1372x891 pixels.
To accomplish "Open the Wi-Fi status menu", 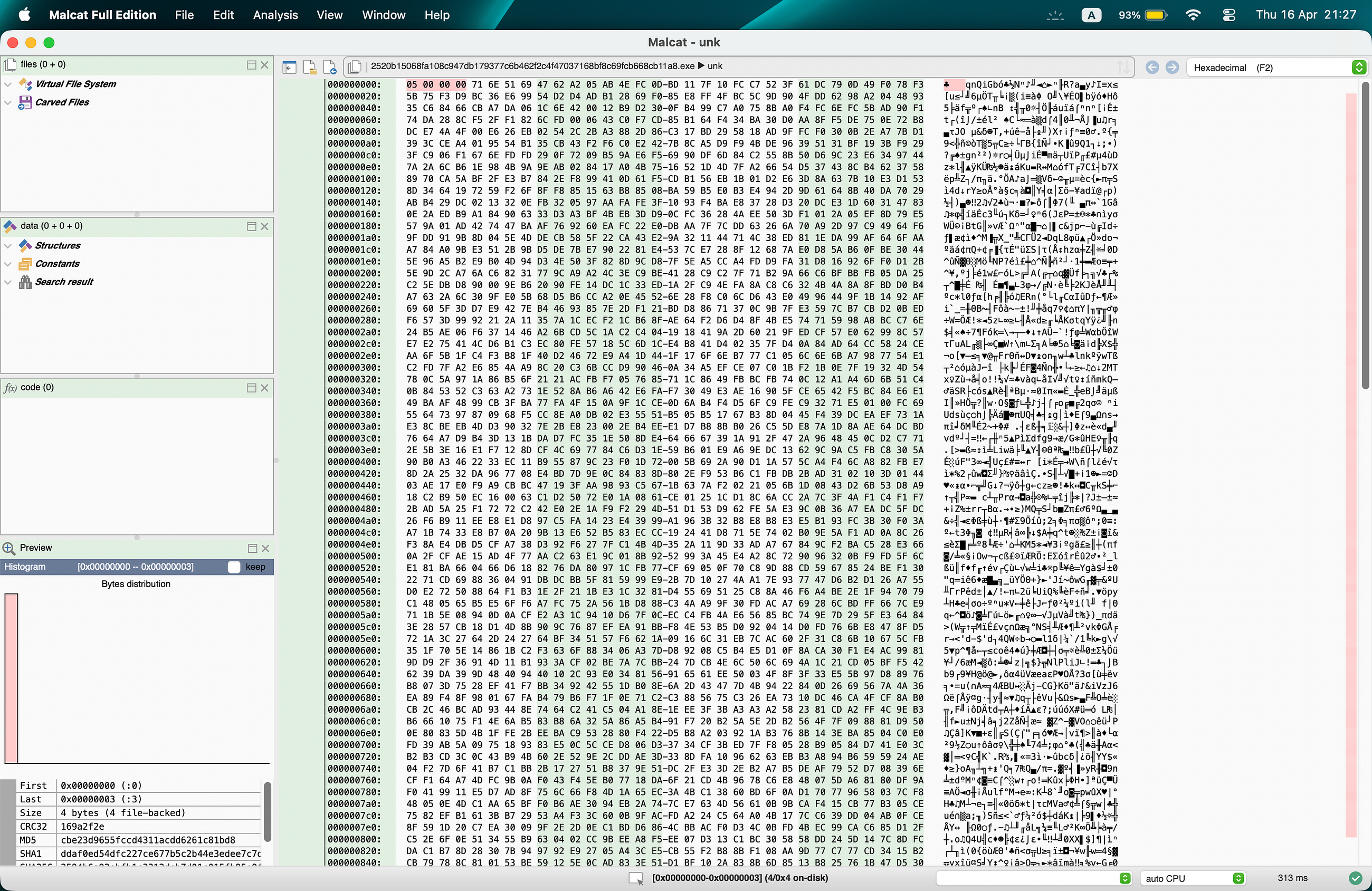I will click(x=1193, y=15).
